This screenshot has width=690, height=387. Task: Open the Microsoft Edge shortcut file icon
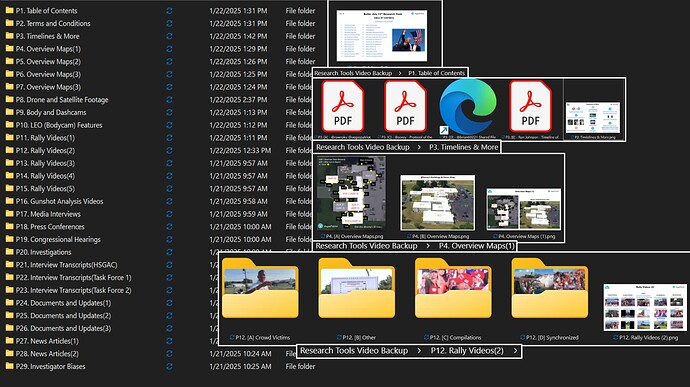[x=467, y=107]
